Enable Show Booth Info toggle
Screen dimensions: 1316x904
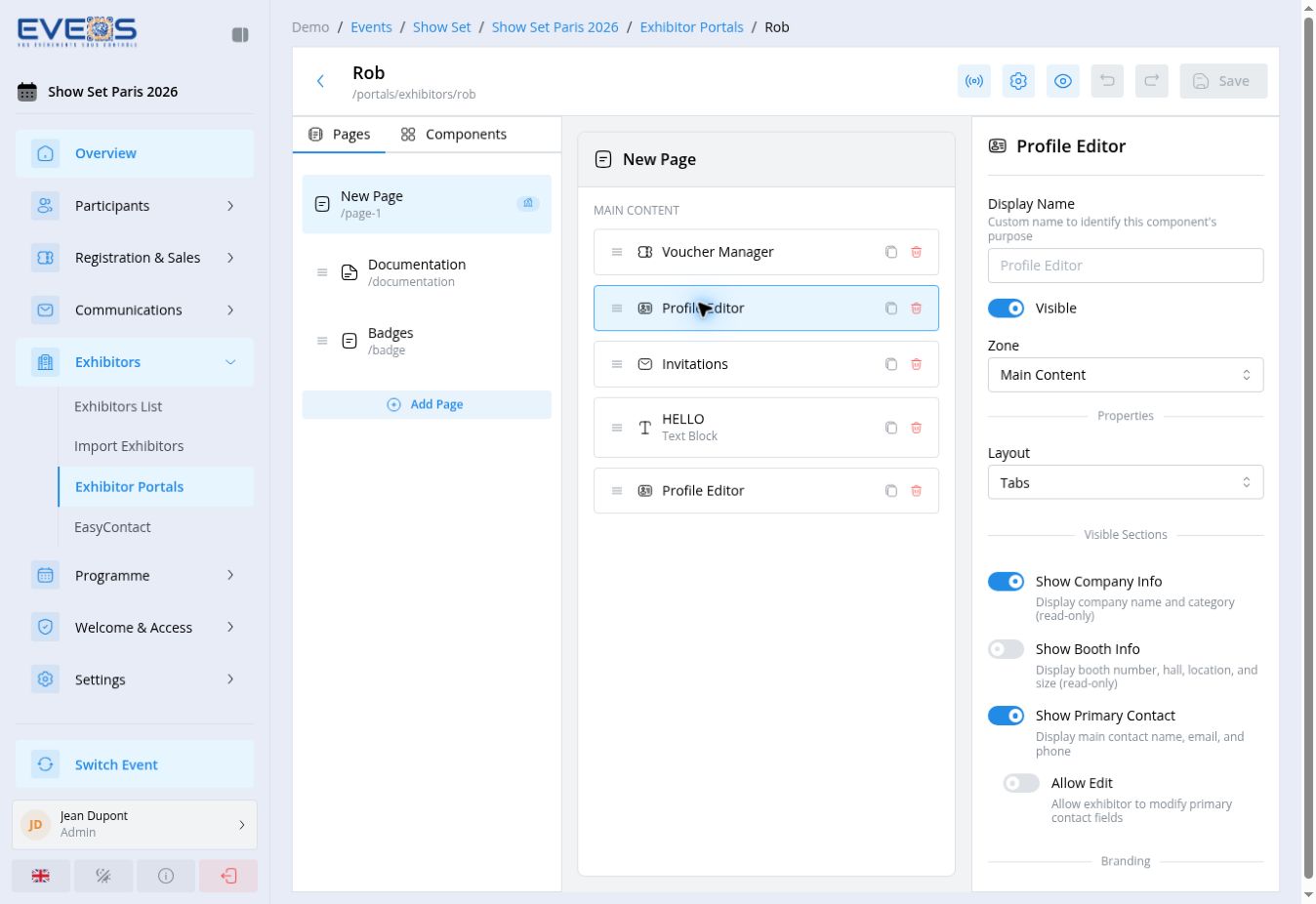tap(1006, 649)
